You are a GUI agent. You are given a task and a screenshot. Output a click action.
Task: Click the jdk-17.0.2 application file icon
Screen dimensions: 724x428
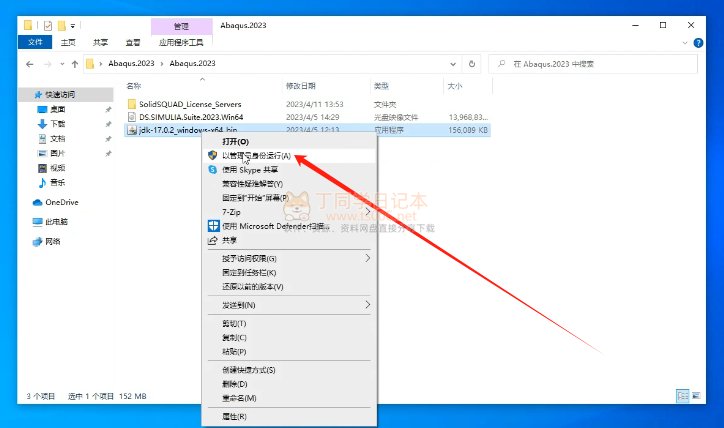[132, 130]
